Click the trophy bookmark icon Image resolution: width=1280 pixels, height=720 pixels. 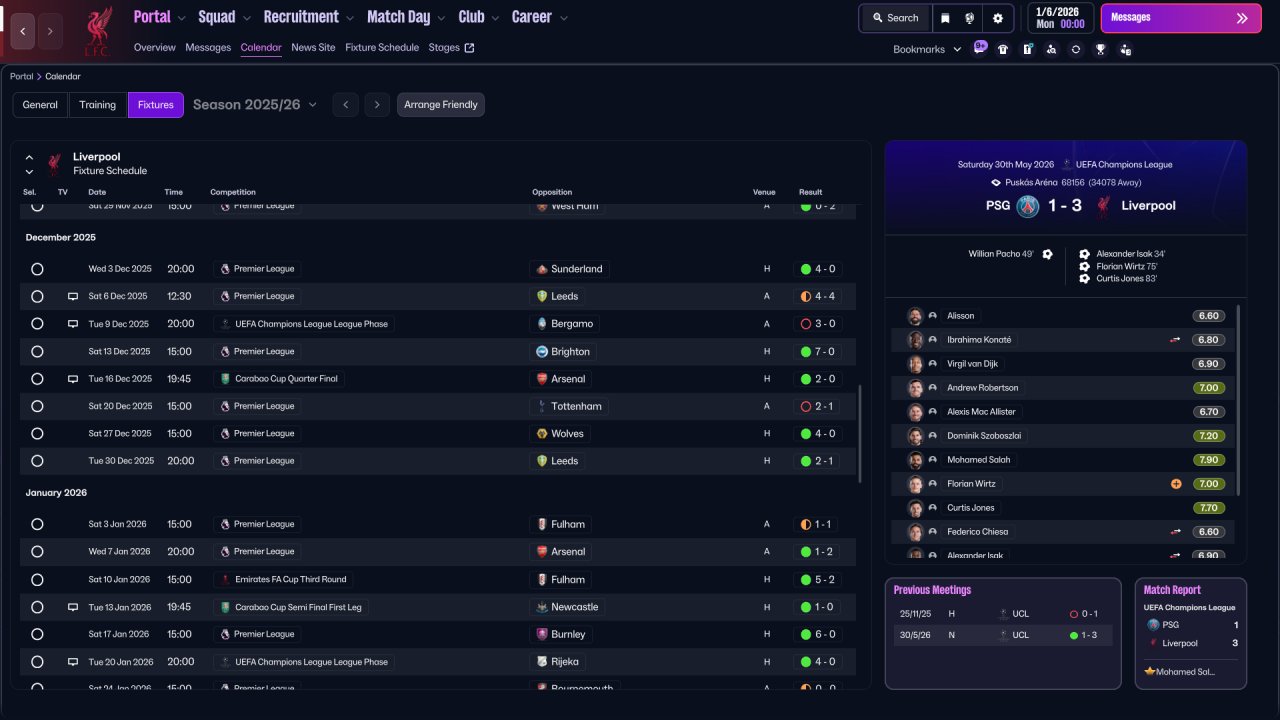pos(1100,49)
